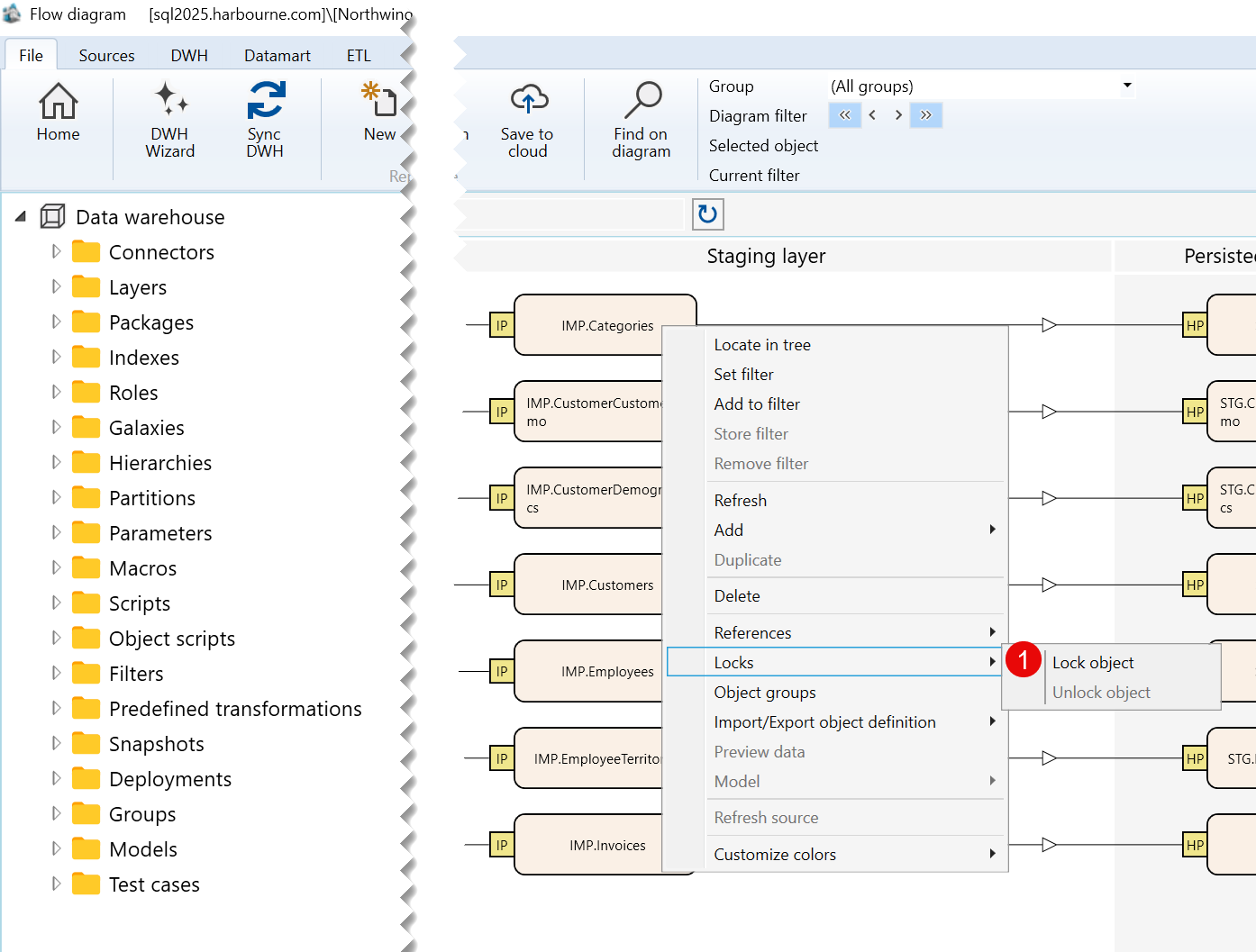Click the IP badge of IMP.Invoices

pos(502,845)
